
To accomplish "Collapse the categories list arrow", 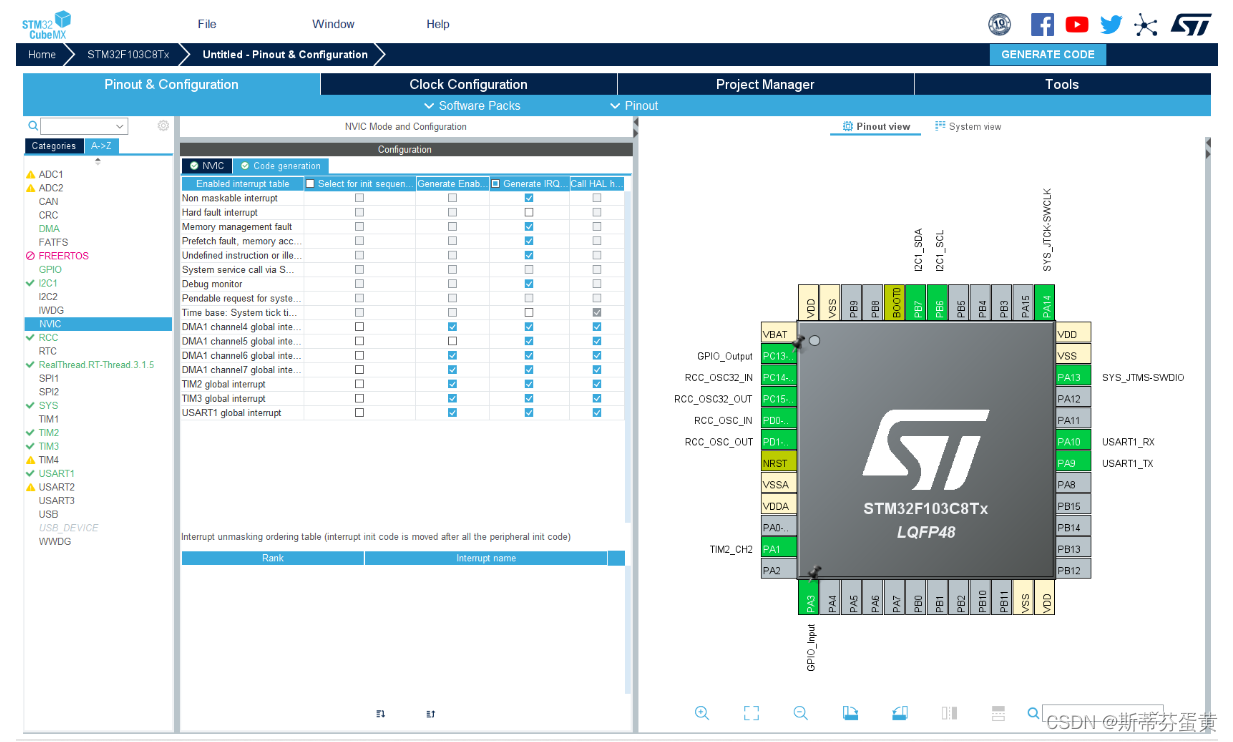I will (x=97, y=161).
